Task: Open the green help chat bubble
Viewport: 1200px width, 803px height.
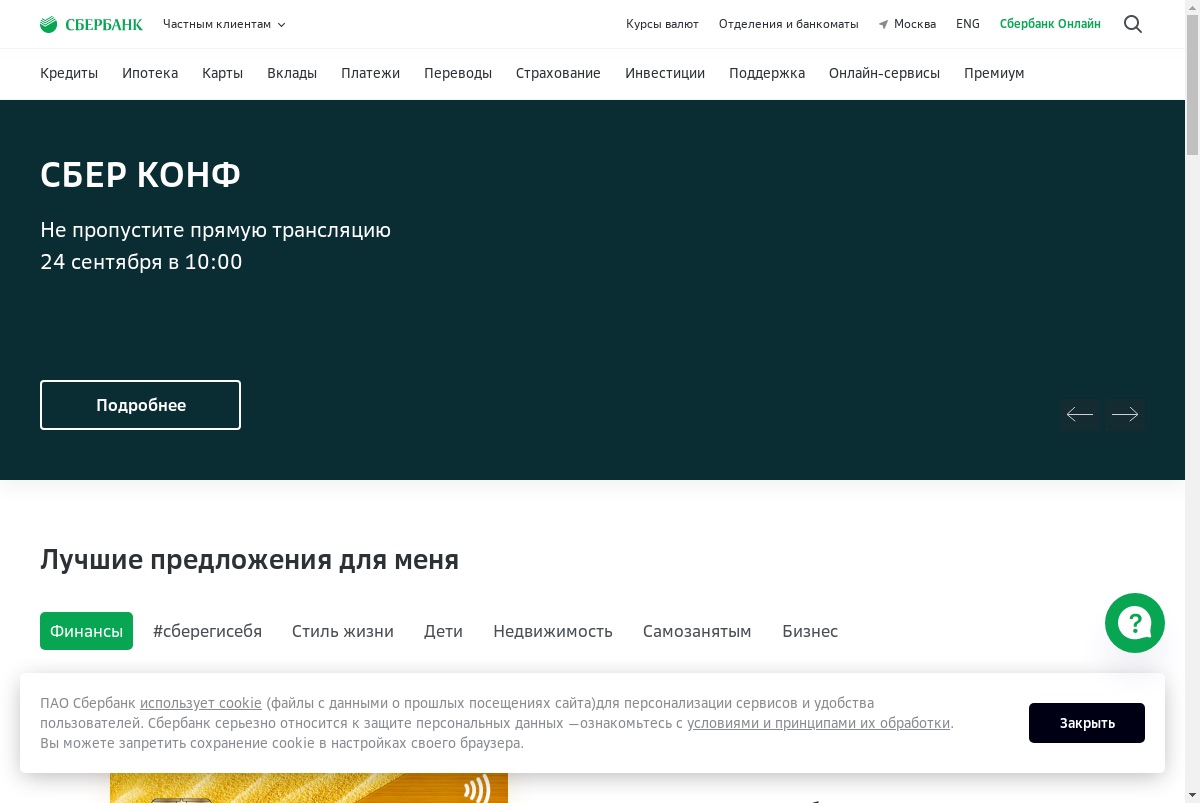Action: pyautogui.click(x=1135, y=623)
